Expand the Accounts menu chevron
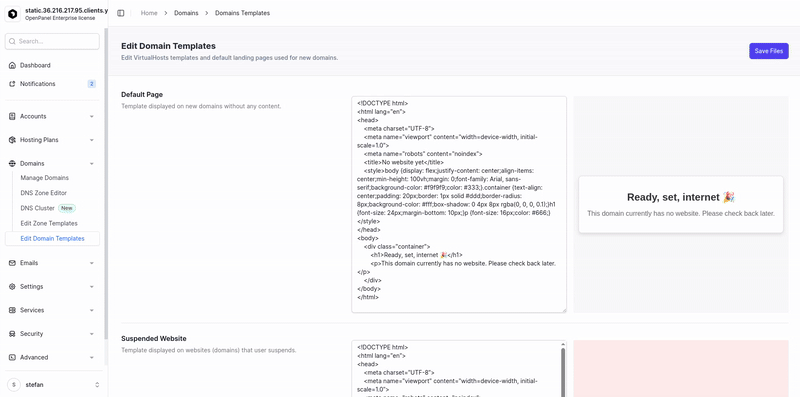Screen dimensions: 800x397 coord(92,116)
